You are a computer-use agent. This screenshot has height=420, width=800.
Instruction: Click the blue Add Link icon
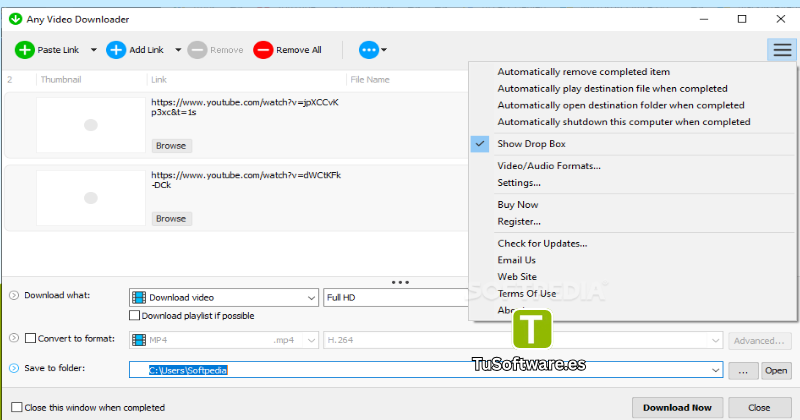click(116, 50)
